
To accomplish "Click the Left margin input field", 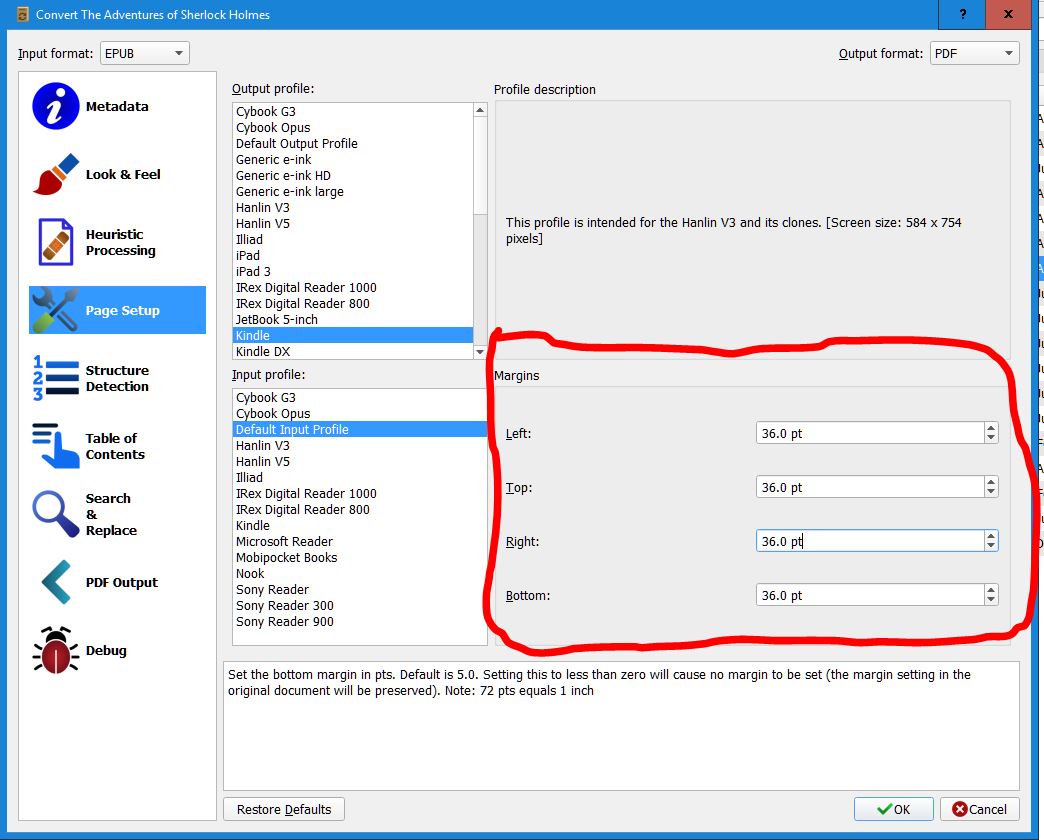I will (870, 433).
